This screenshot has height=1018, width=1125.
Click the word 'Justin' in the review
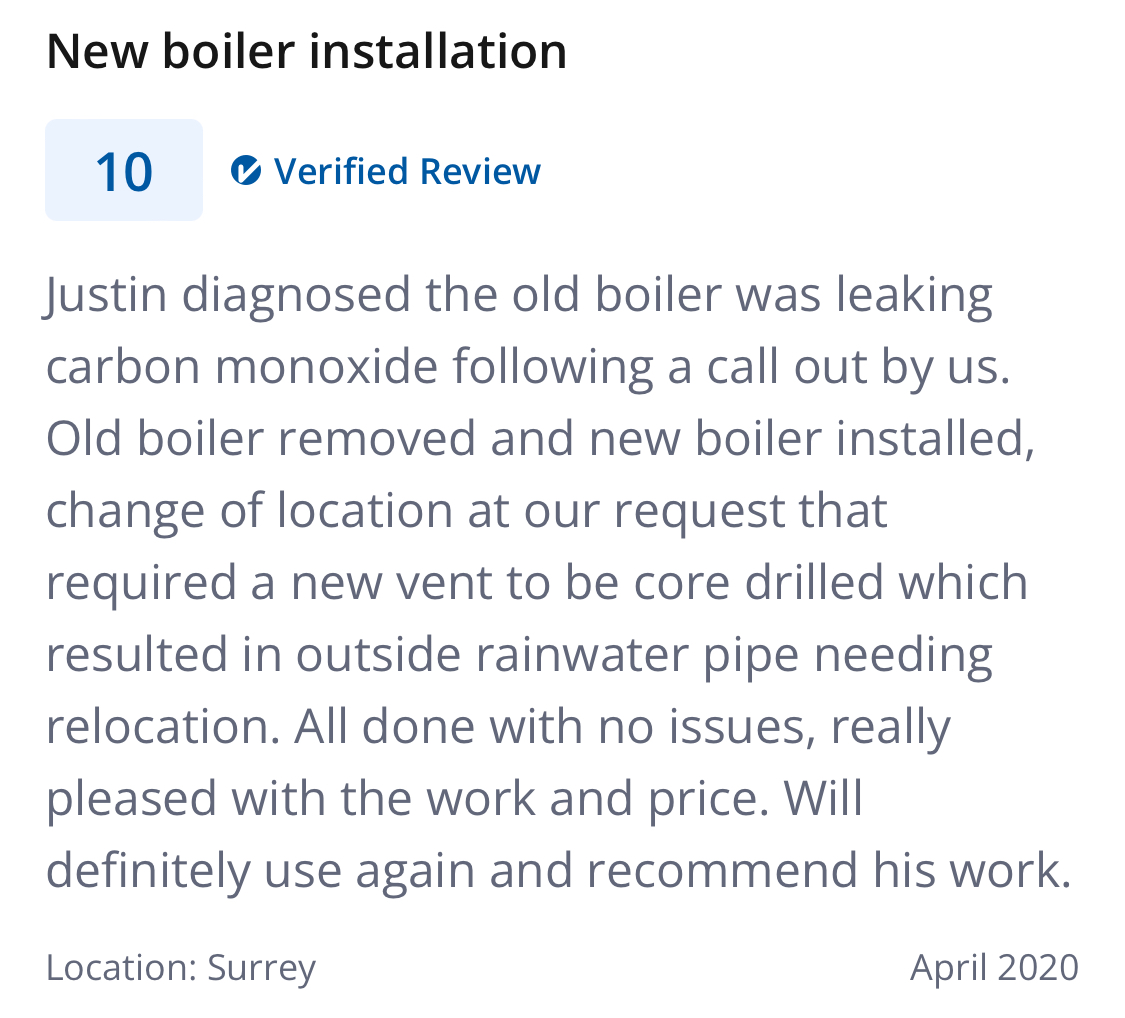tap(105, 295)
